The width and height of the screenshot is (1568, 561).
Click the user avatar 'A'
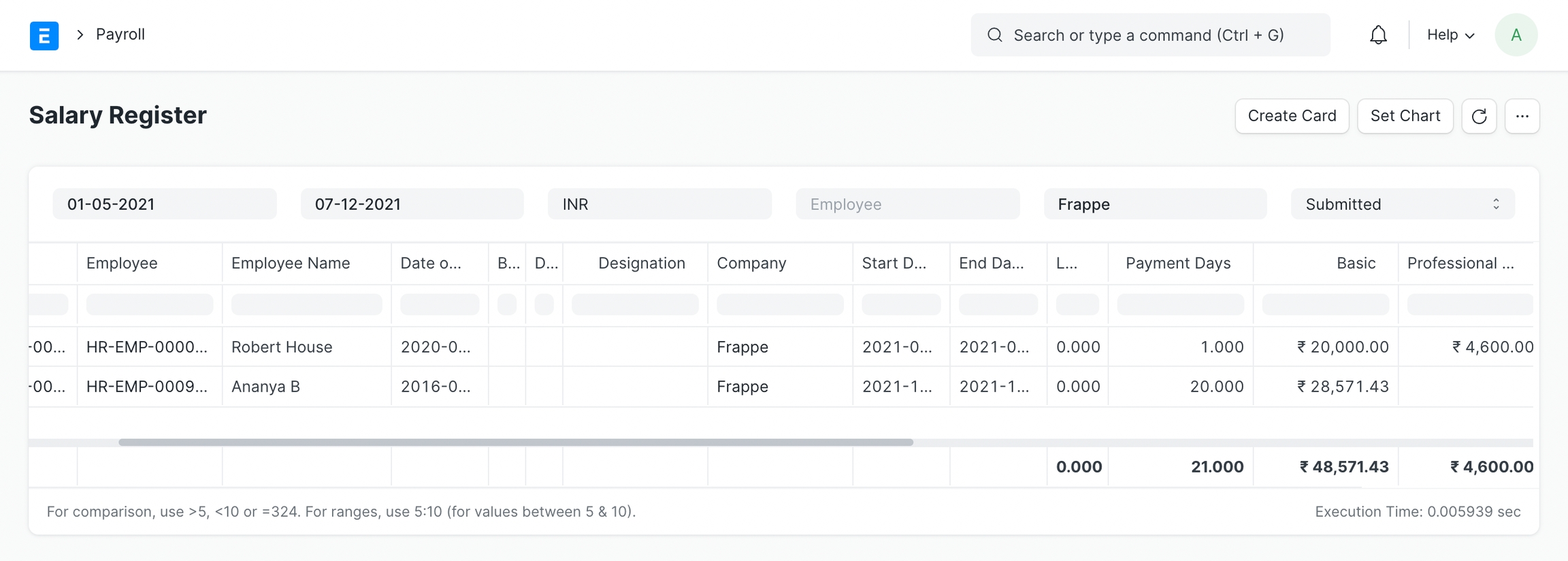pos(1516,35)
